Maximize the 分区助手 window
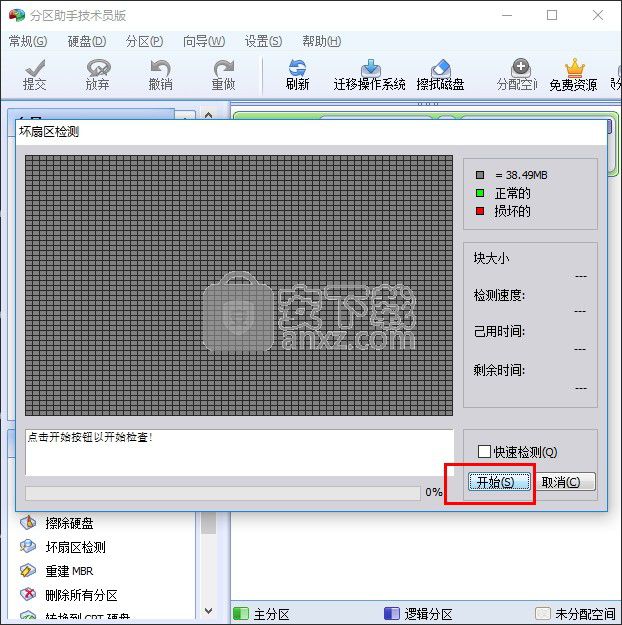The image size is (622, 625). (x=552, y=15)
